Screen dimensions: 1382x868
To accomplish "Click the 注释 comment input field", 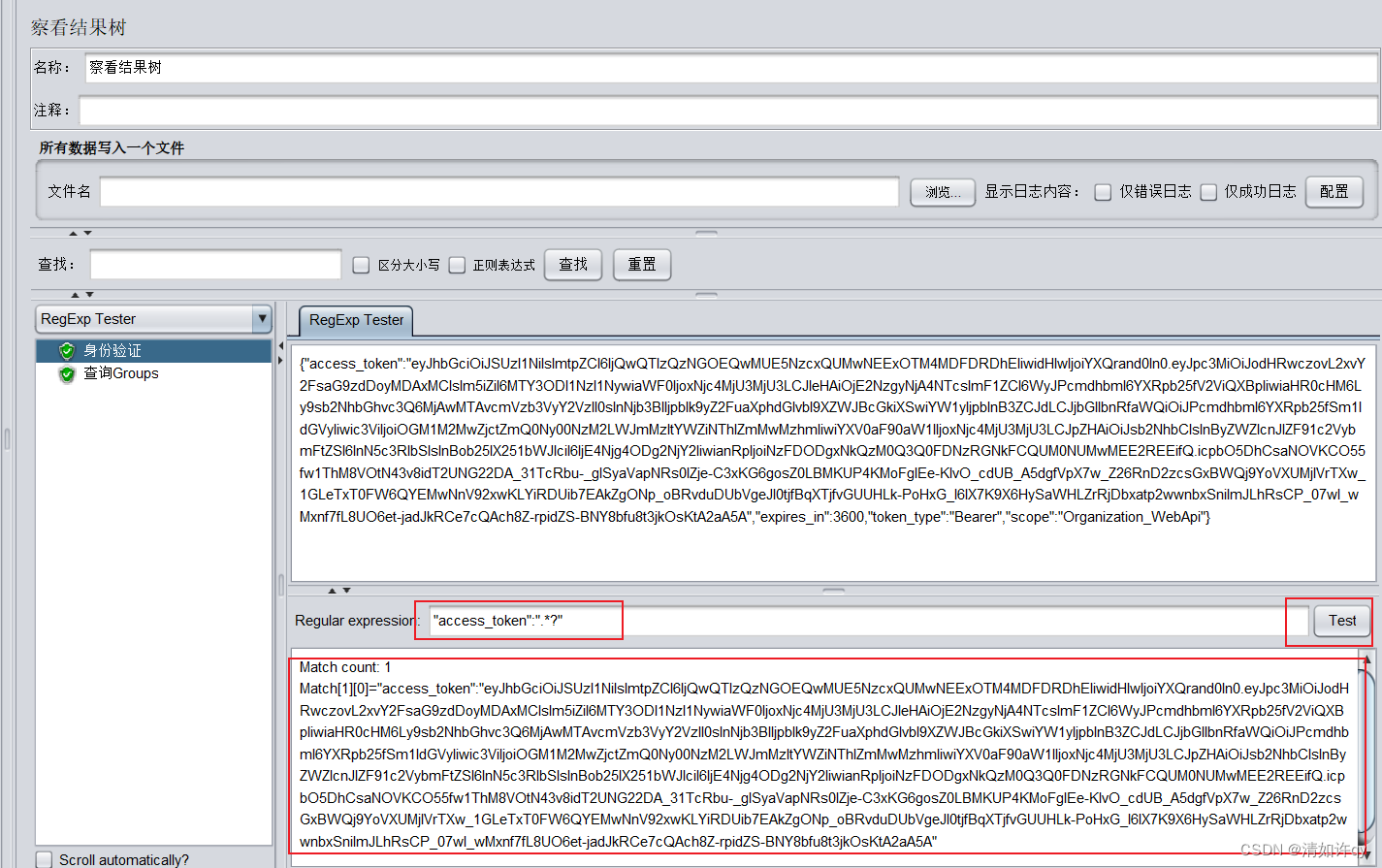I will [728, 111].
